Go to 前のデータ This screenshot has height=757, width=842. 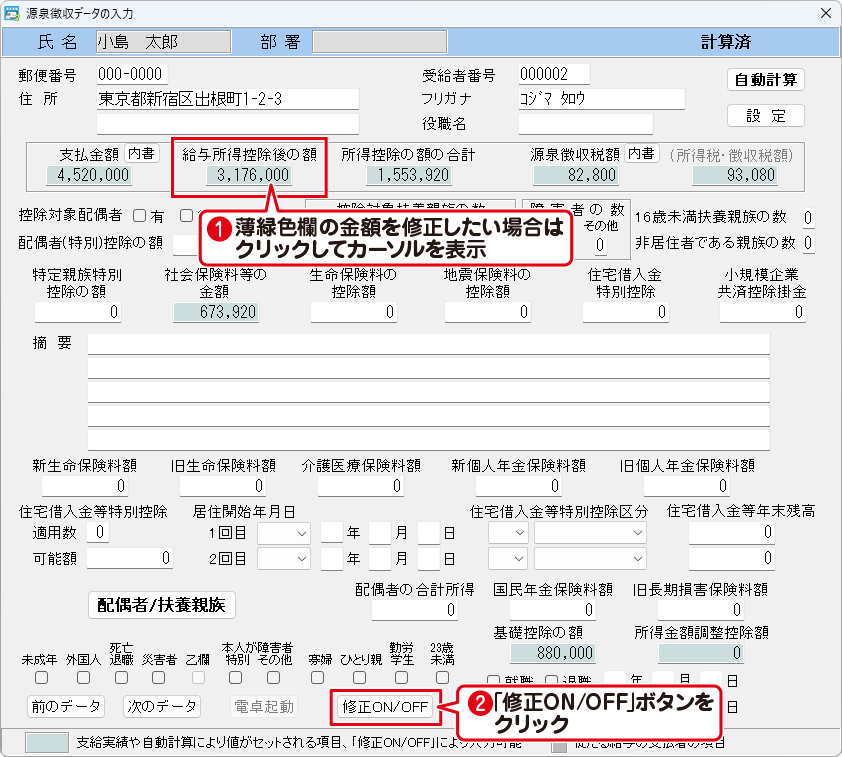point(65,706)
